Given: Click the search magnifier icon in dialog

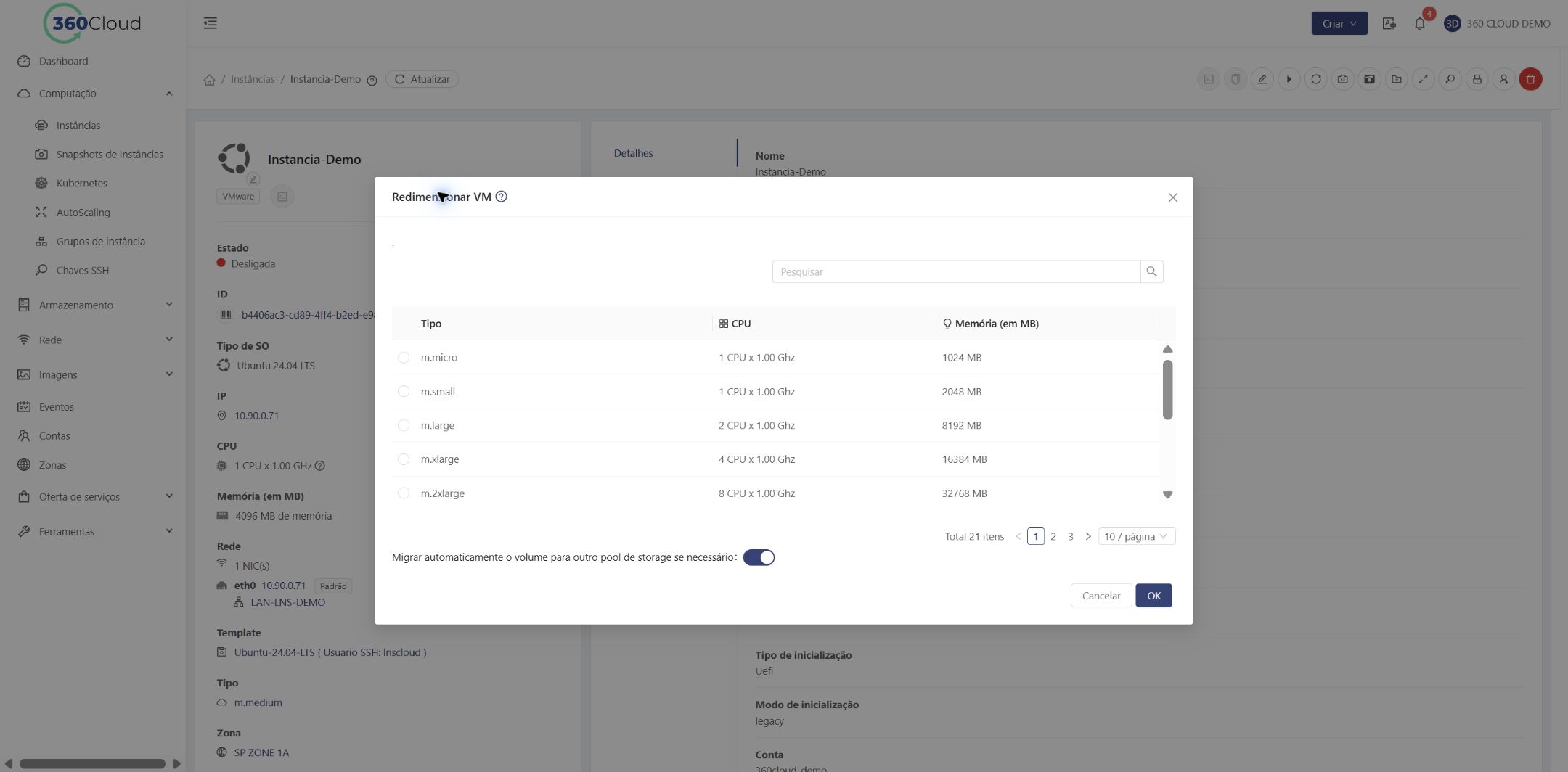Looking at the screenshot, I should [x=1151, y=271].
